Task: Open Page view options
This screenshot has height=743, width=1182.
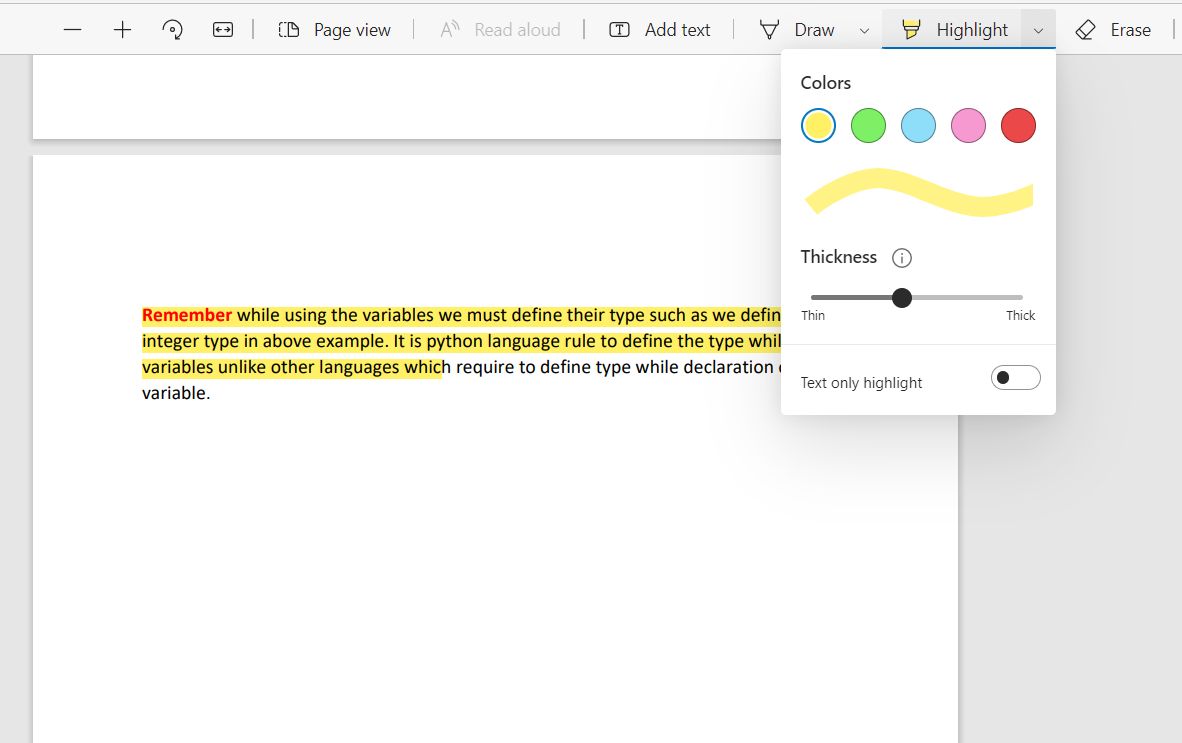Action: [x=334, y=30]
